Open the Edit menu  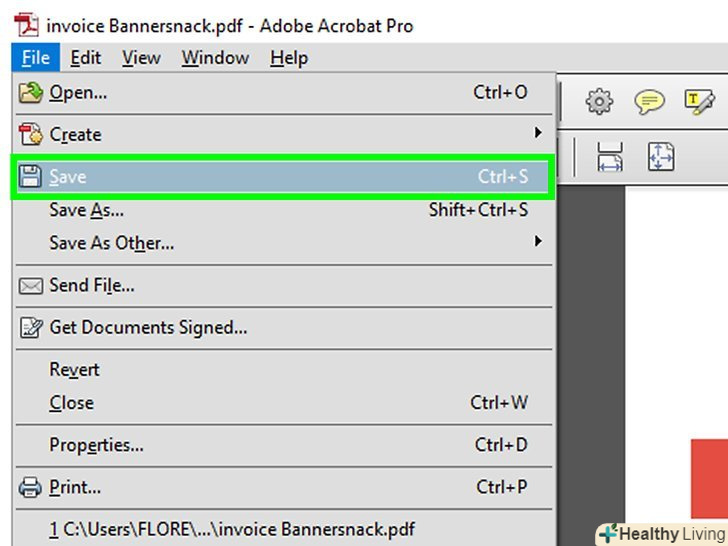86,58
